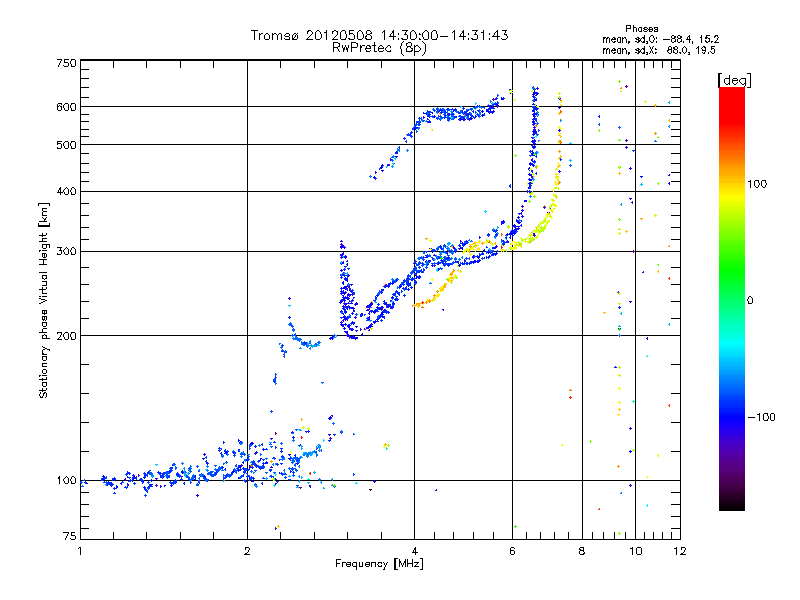Click the 'Stationary phase Virtual Height [km]' axis label
Screen dimensions: 800x600
click(43, 300)
